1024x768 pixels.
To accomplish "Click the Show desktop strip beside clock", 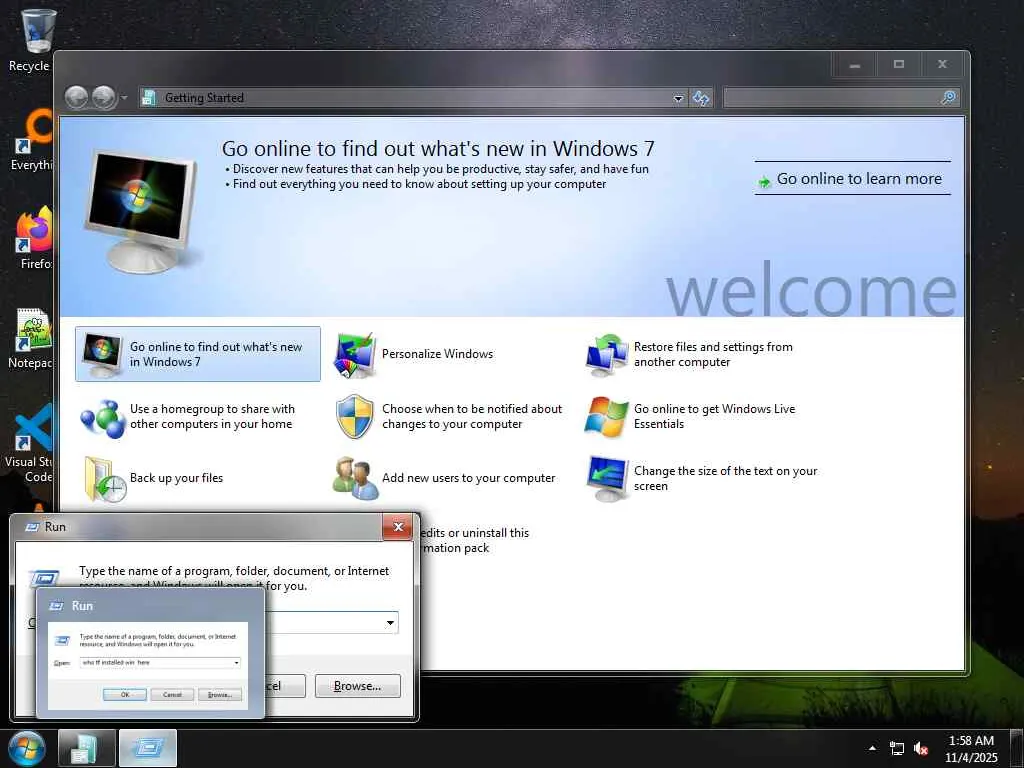I will (1017, 748).
